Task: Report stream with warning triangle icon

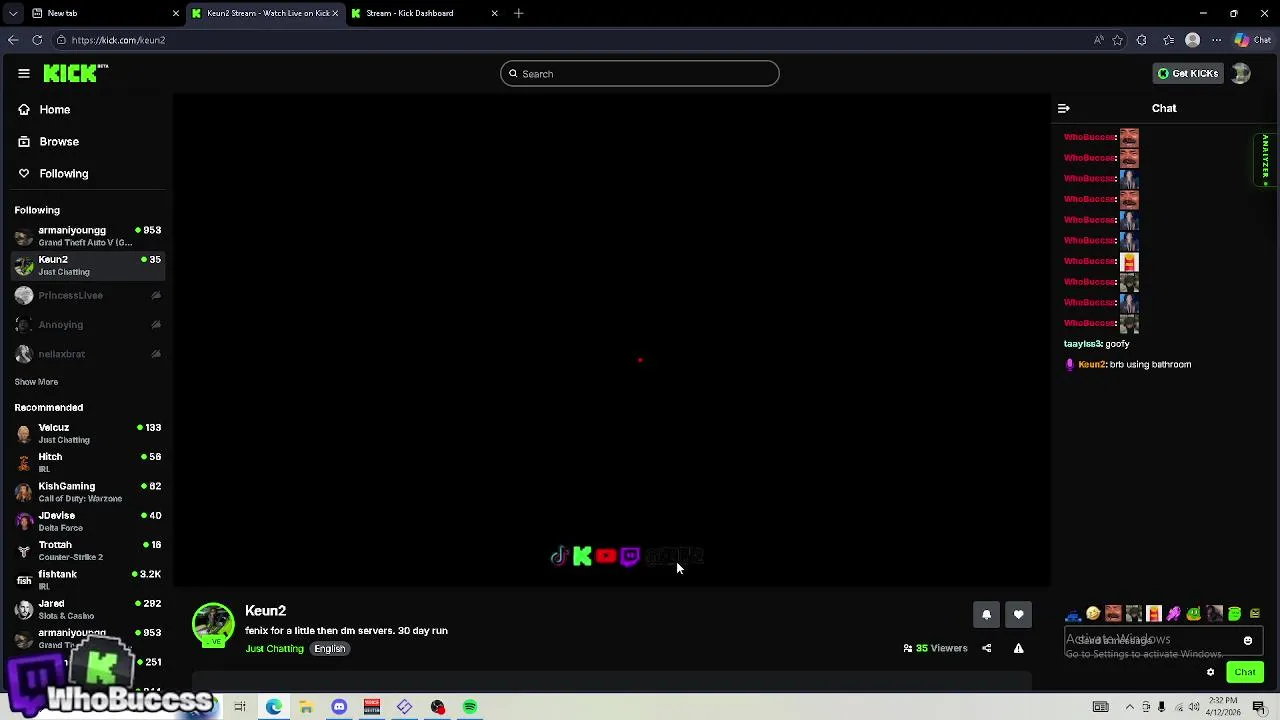Action: pos(1018,648)
